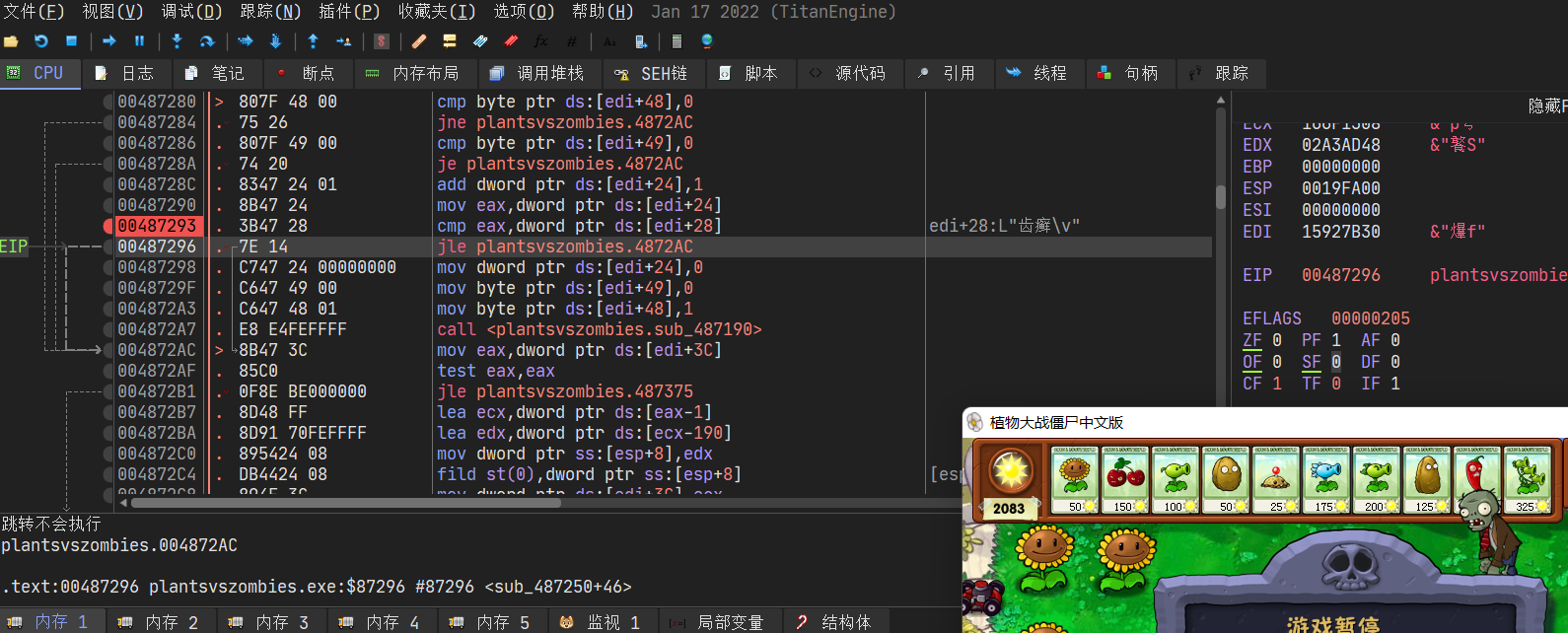The width and height of the screenshot is (1568, 633).
Task: Pick the Sunflower seed packet in game window
Action: [1075, 481]
